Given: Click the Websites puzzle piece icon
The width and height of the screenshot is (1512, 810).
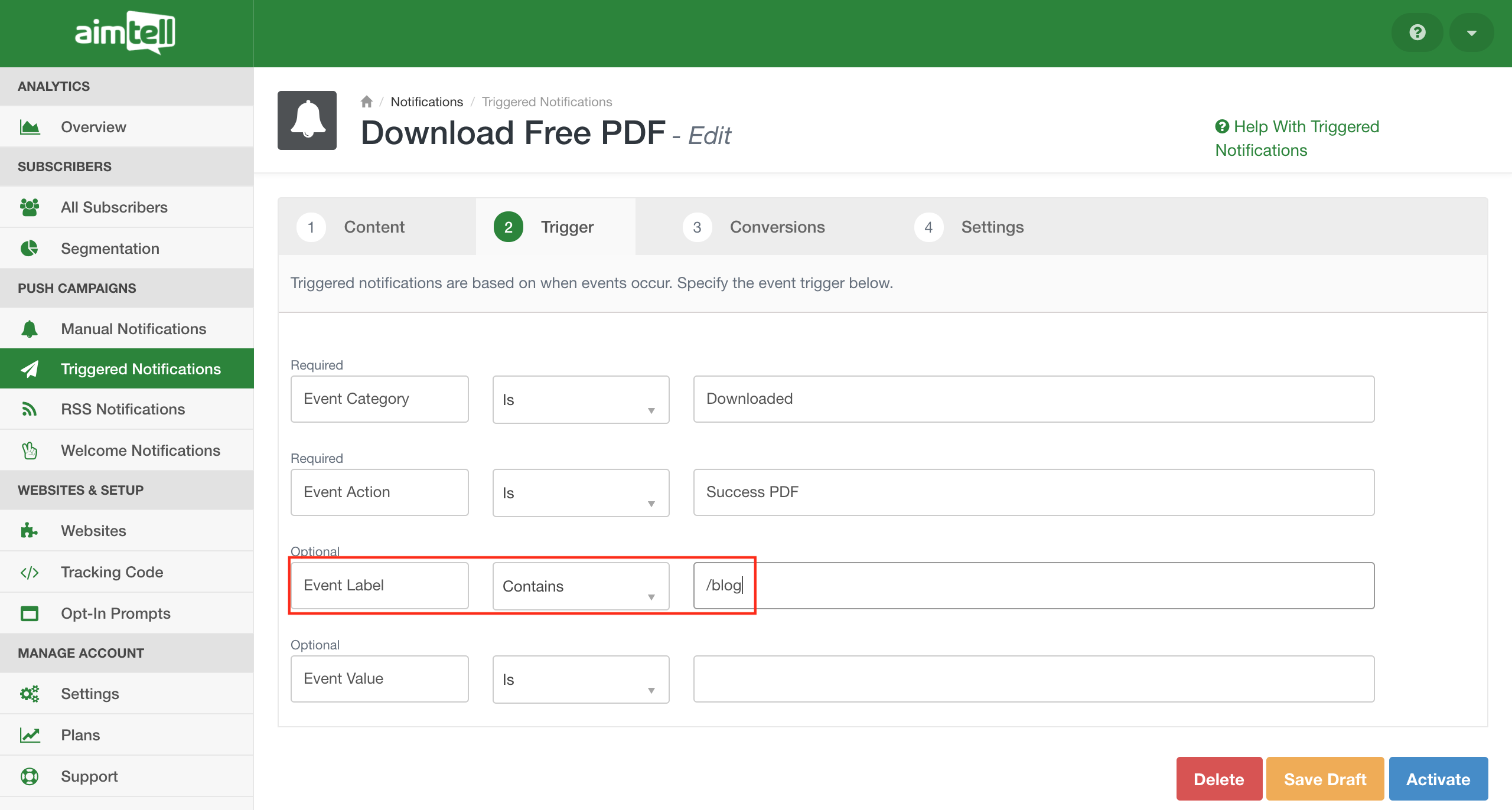Looking at the screenshot, I should pos(30,531).
